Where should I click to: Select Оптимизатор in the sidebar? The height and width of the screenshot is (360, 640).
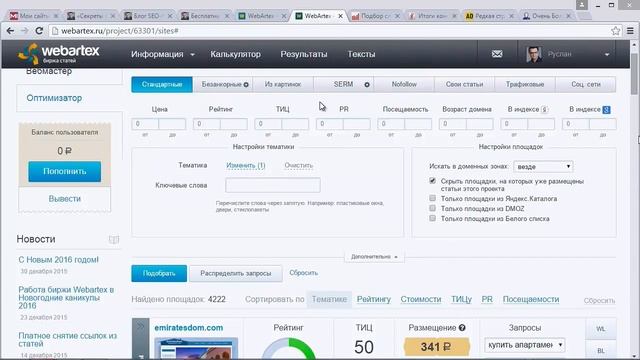click(x=54, y=98)
